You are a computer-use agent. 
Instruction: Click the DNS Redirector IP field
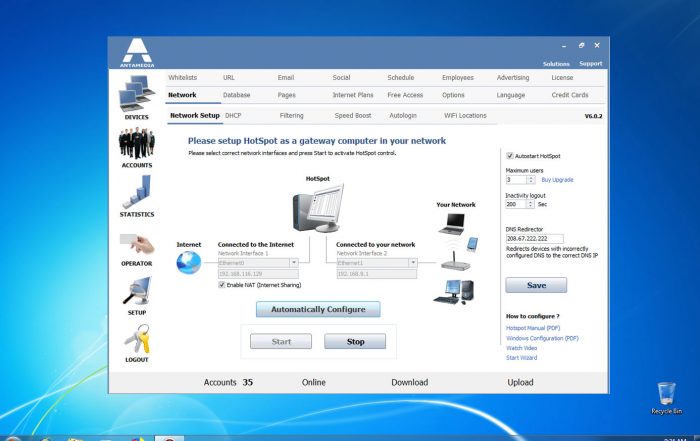534,239
